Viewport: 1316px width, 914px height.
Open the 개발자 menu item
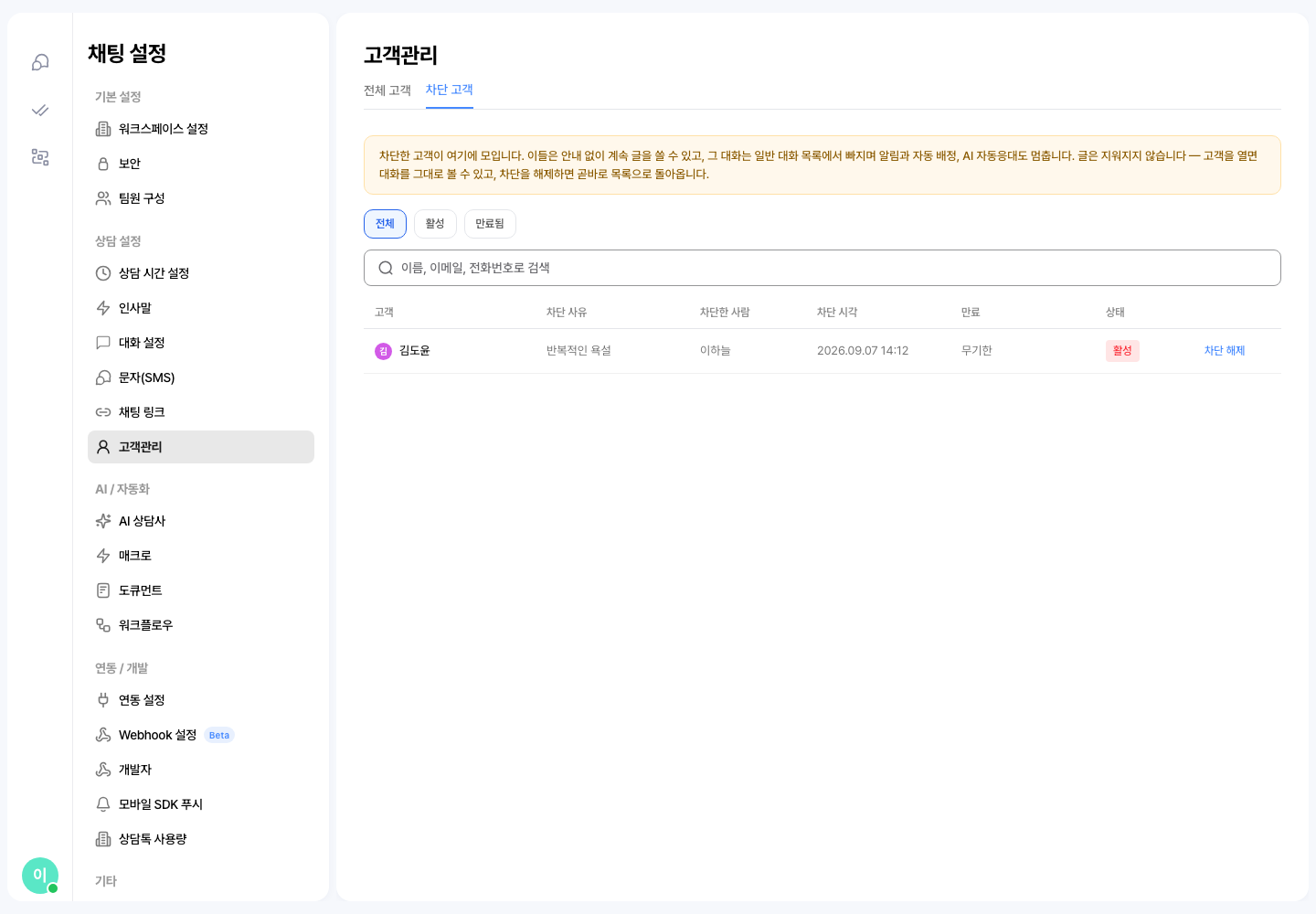pyautogui.click(x=201, y=770)
